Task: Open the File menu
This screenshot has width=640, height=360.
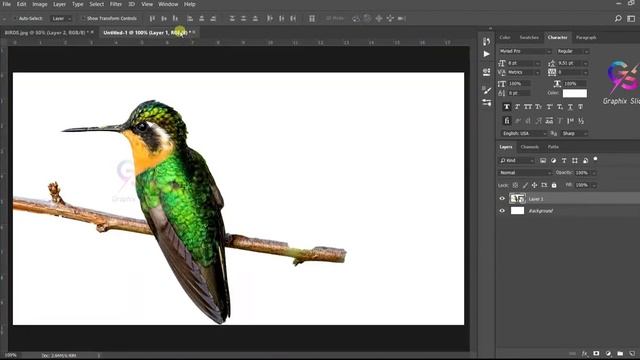Action: [x=7, y=4]
